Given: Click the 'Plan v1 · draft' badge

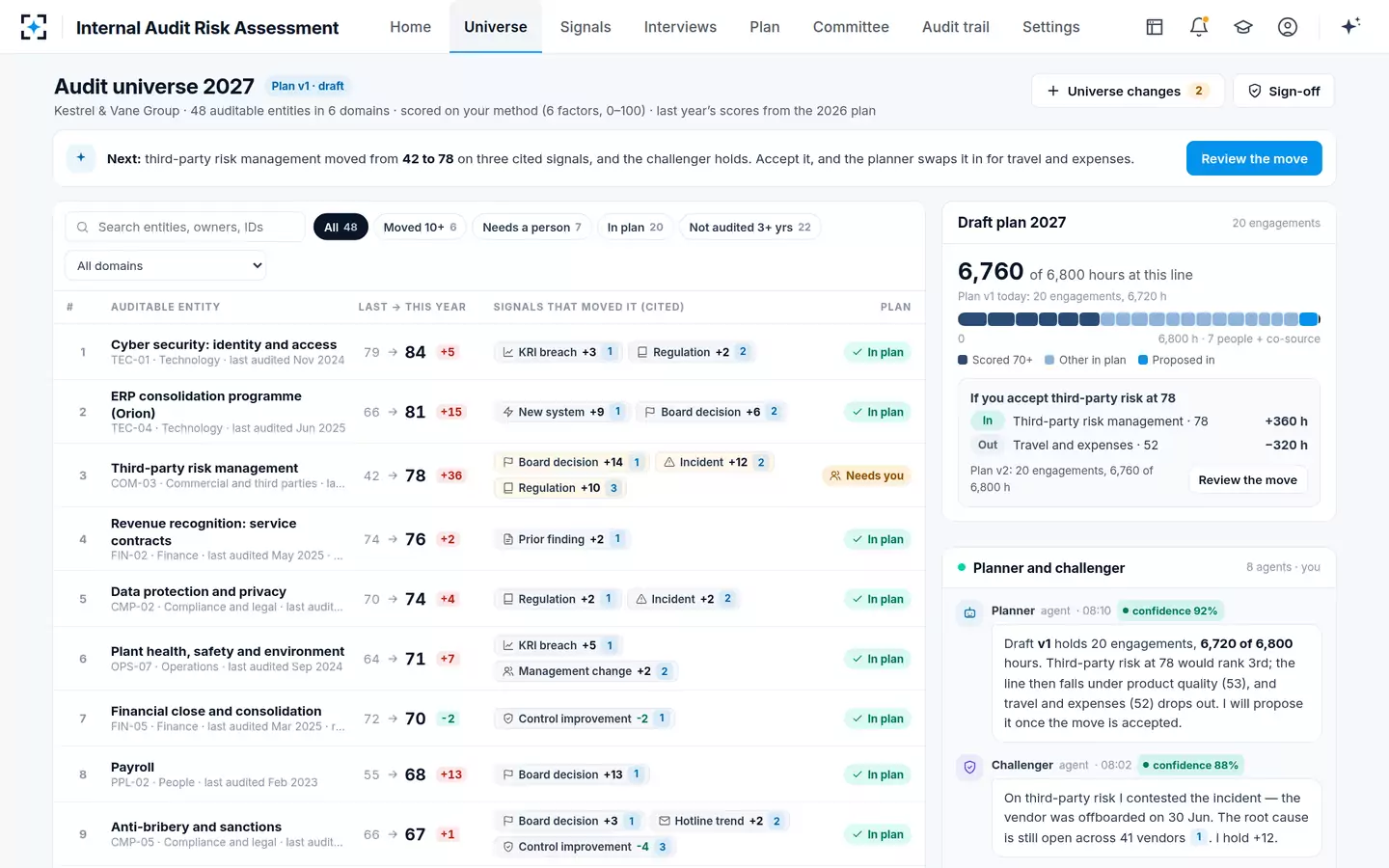Looking at the screenshot, I should tap(308, 86).
